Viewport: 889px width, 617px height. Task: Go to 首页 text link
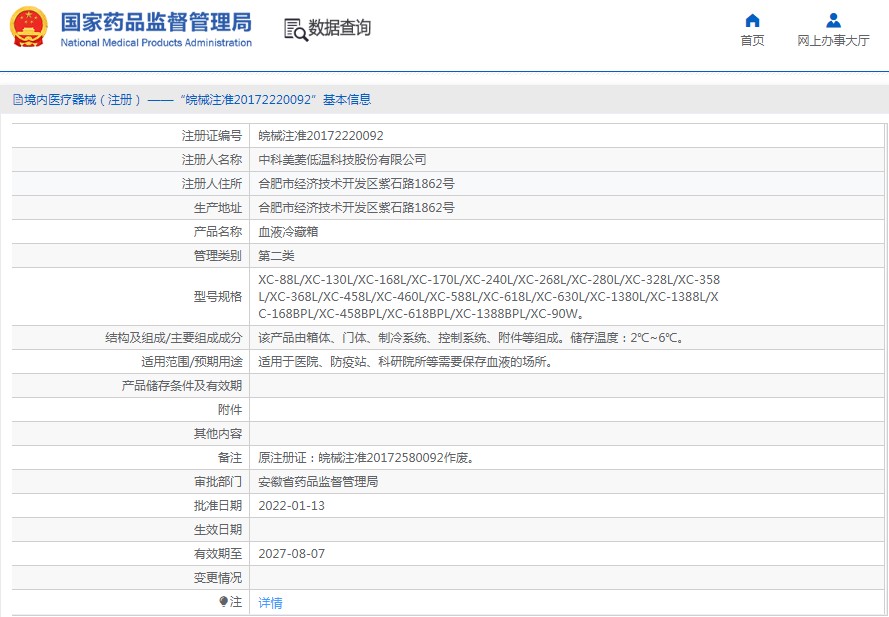point(752,40)
